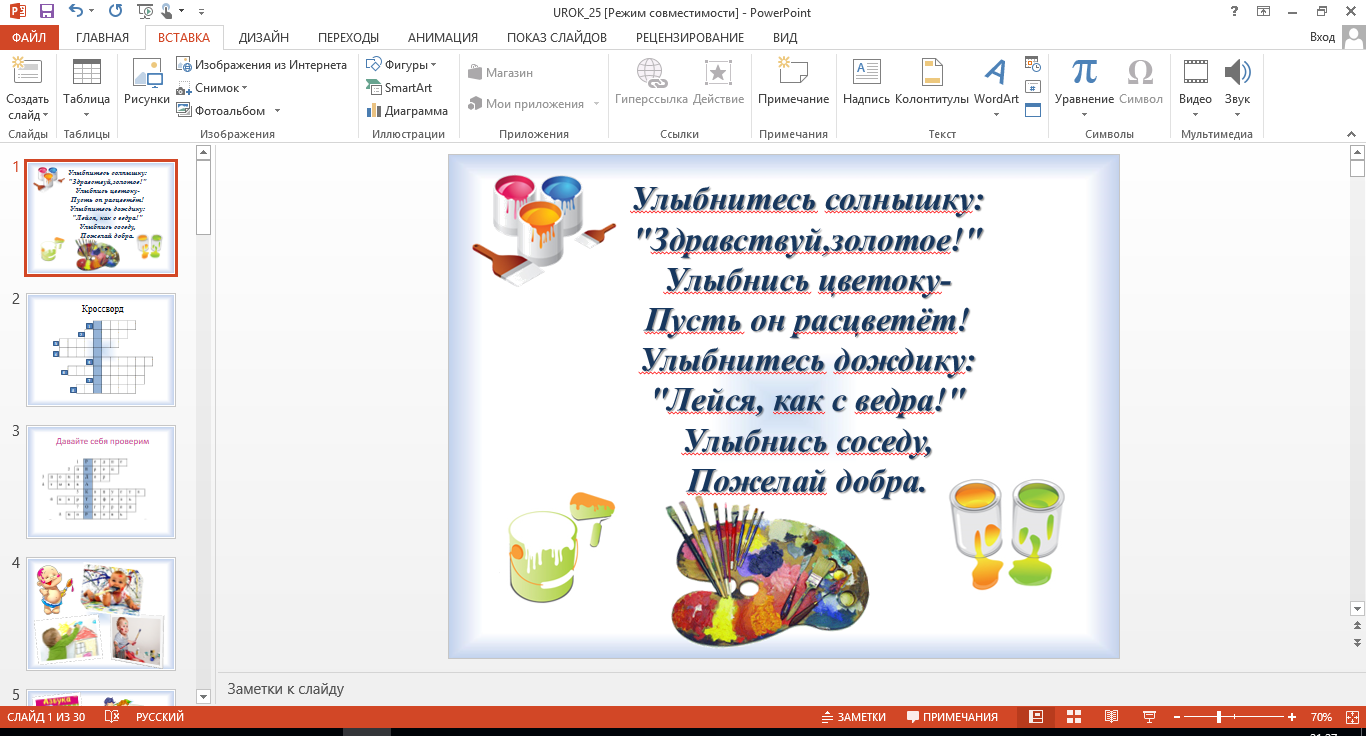Switch to АНИМАЦИЯ tab

tap(443, 38)
